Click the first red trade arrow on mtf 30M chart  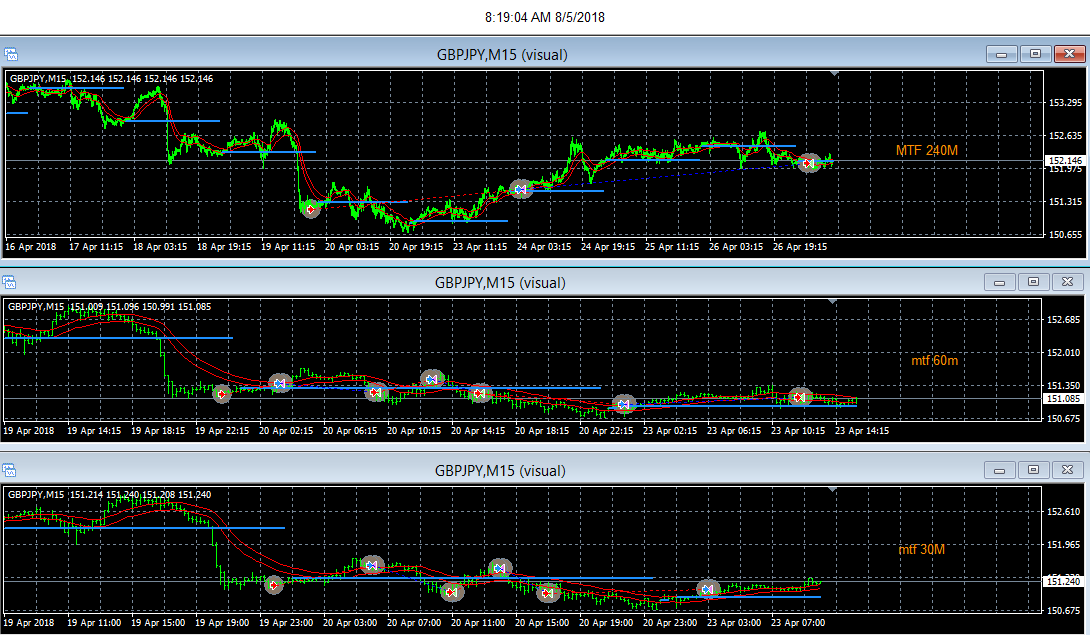coord(274,586)
